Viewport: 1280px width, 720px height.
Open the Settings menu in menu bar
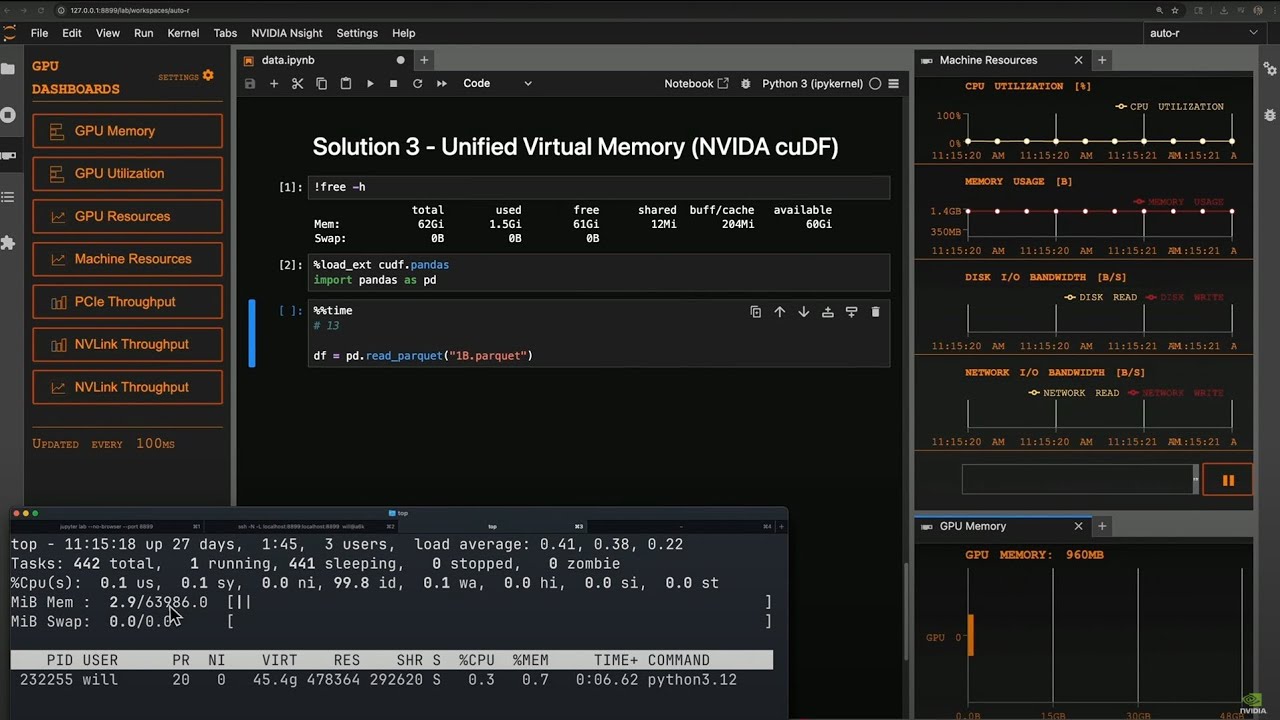[x=357, y=33]
